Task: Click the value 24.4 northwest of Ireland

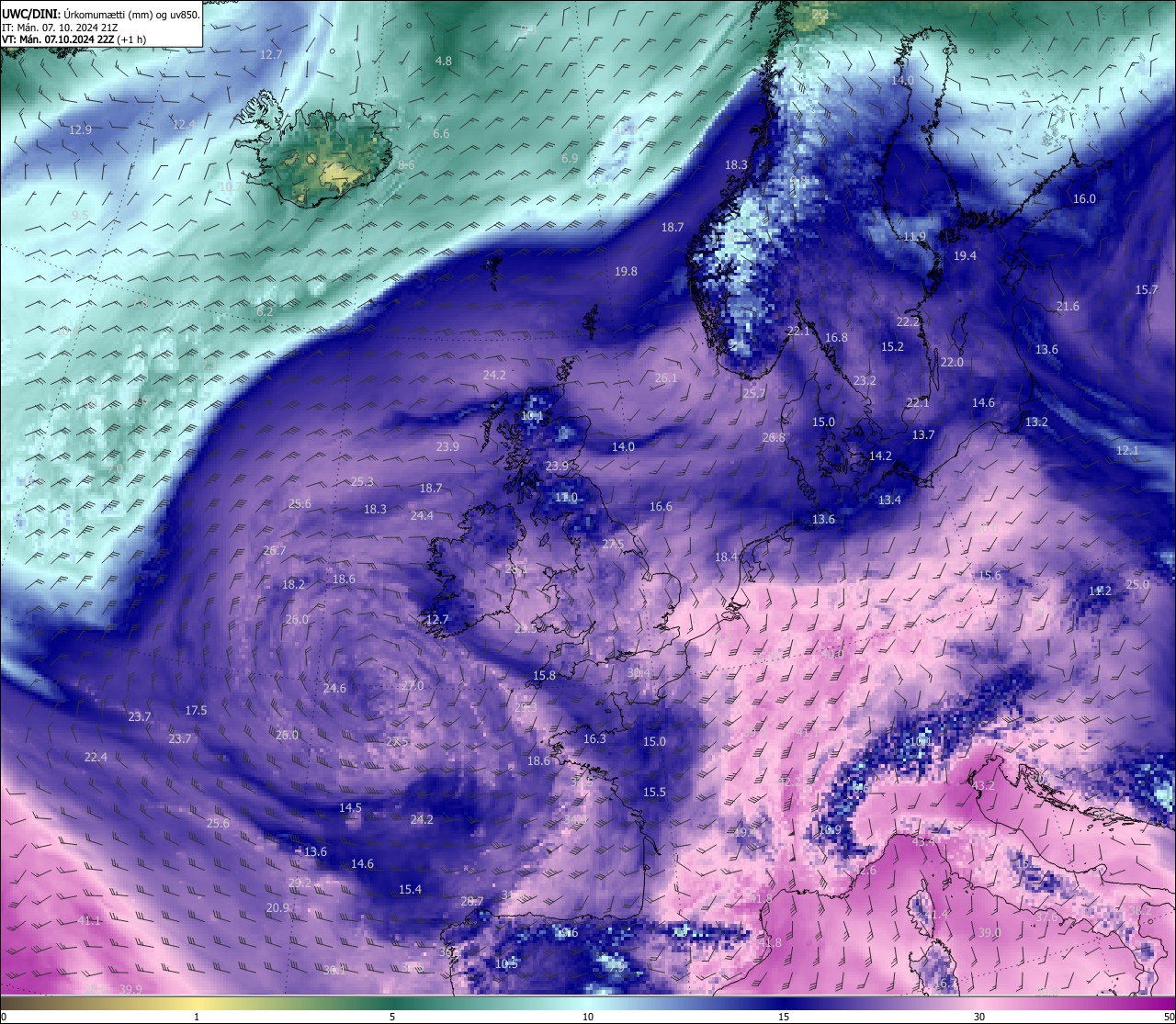Action: pyautogui.click(x=422, y=516)
